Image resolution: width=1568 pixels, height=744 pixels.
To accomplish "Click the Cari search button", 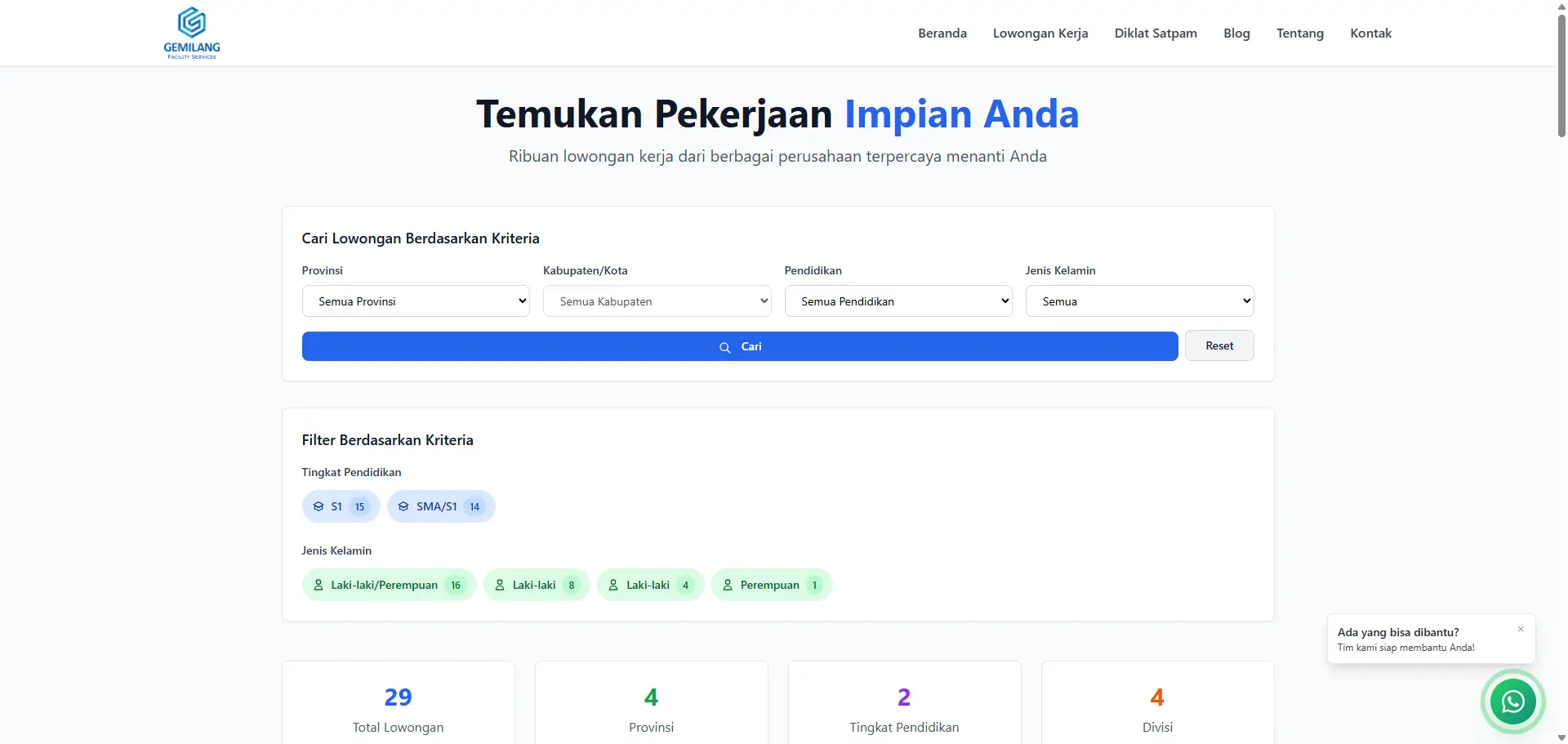I will click(x=739, y=345).
